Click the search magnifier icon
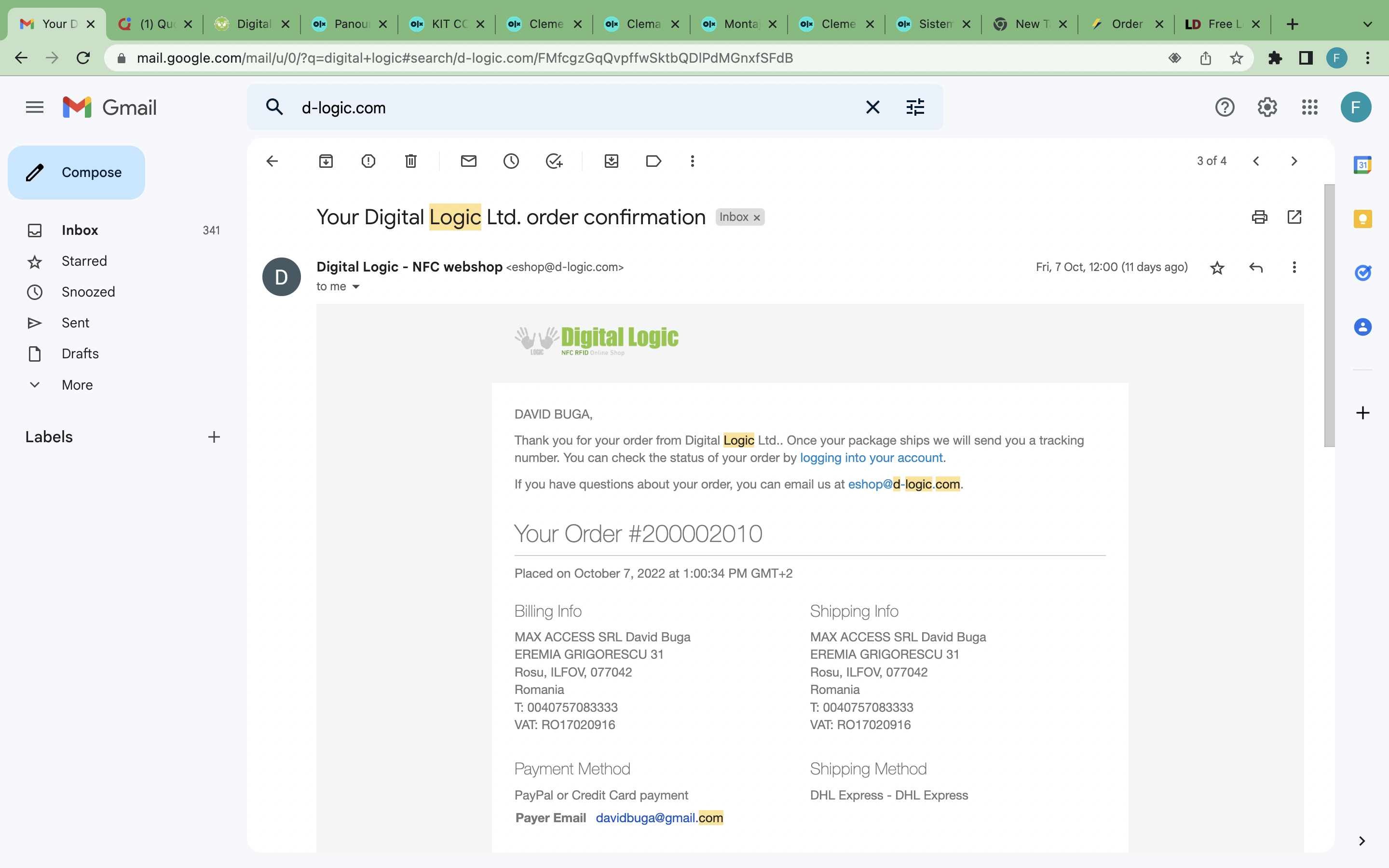 click(274, 108)
